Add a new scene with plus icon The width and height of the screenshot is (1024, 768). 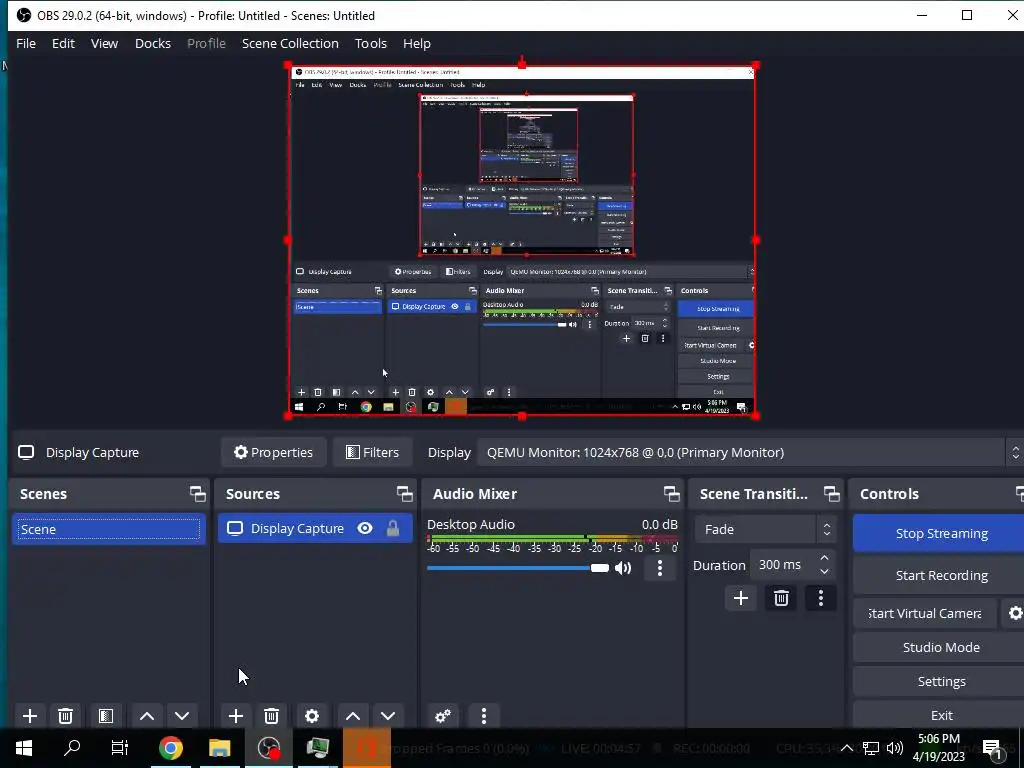click(x=29, y=716)
